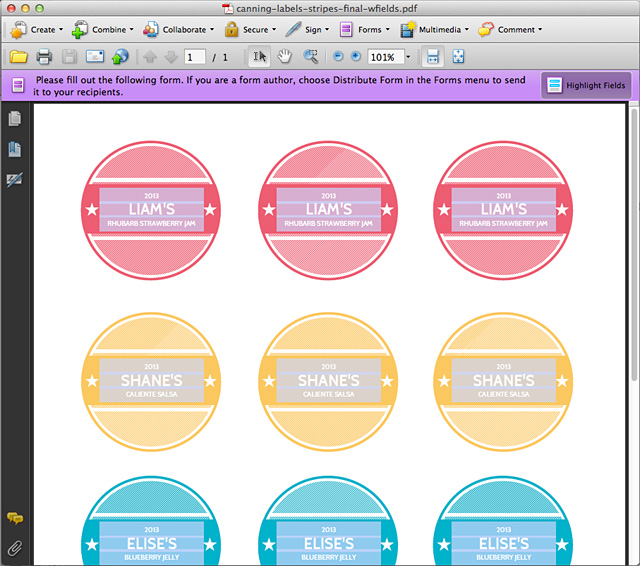Screen dimensions: 640x566
Task: Click the 101% zoom value field
Action: (386, 57)
